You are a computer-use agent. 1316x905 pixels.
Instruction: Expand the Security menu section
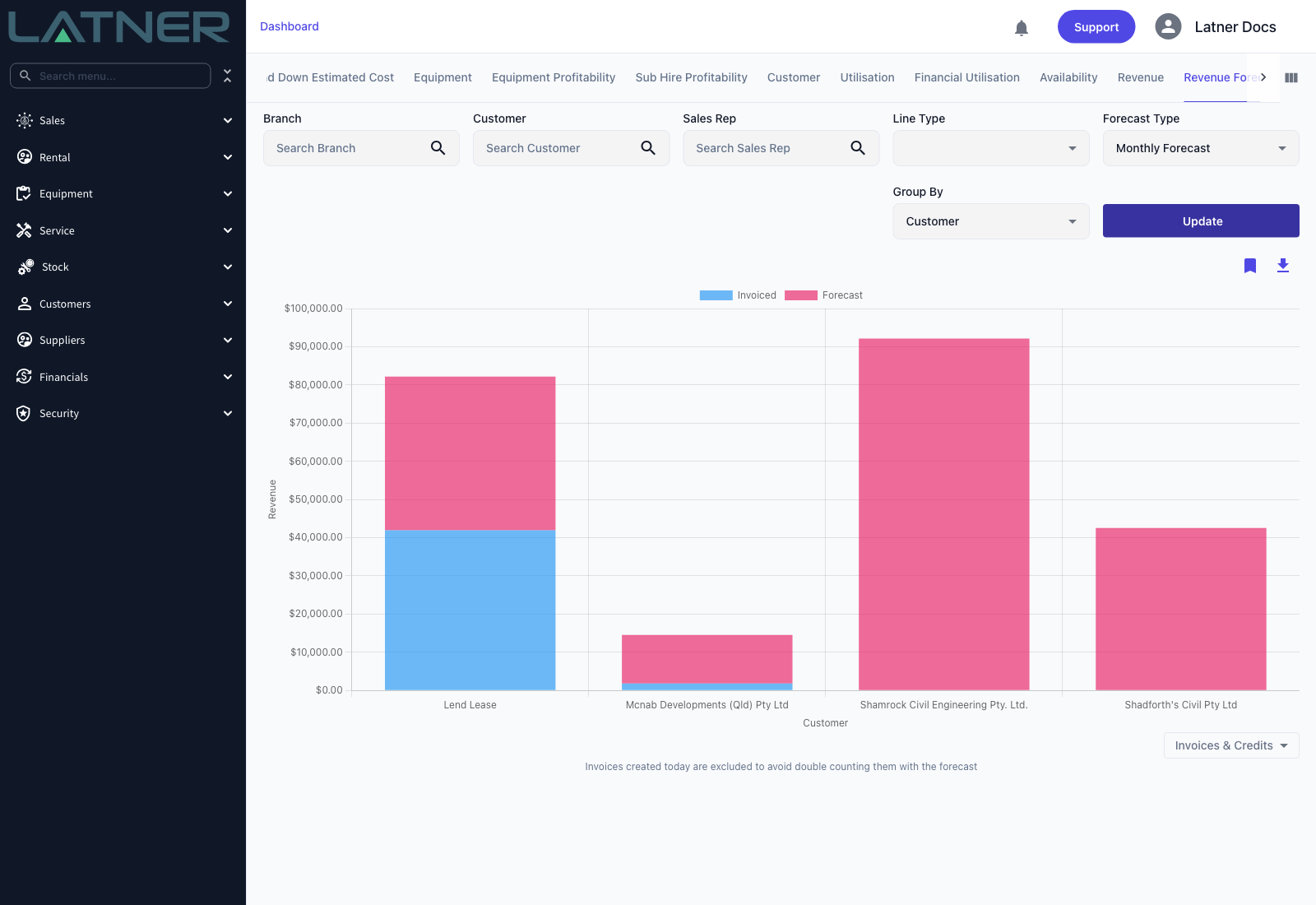pyautogui.click(x=228, y=413)
